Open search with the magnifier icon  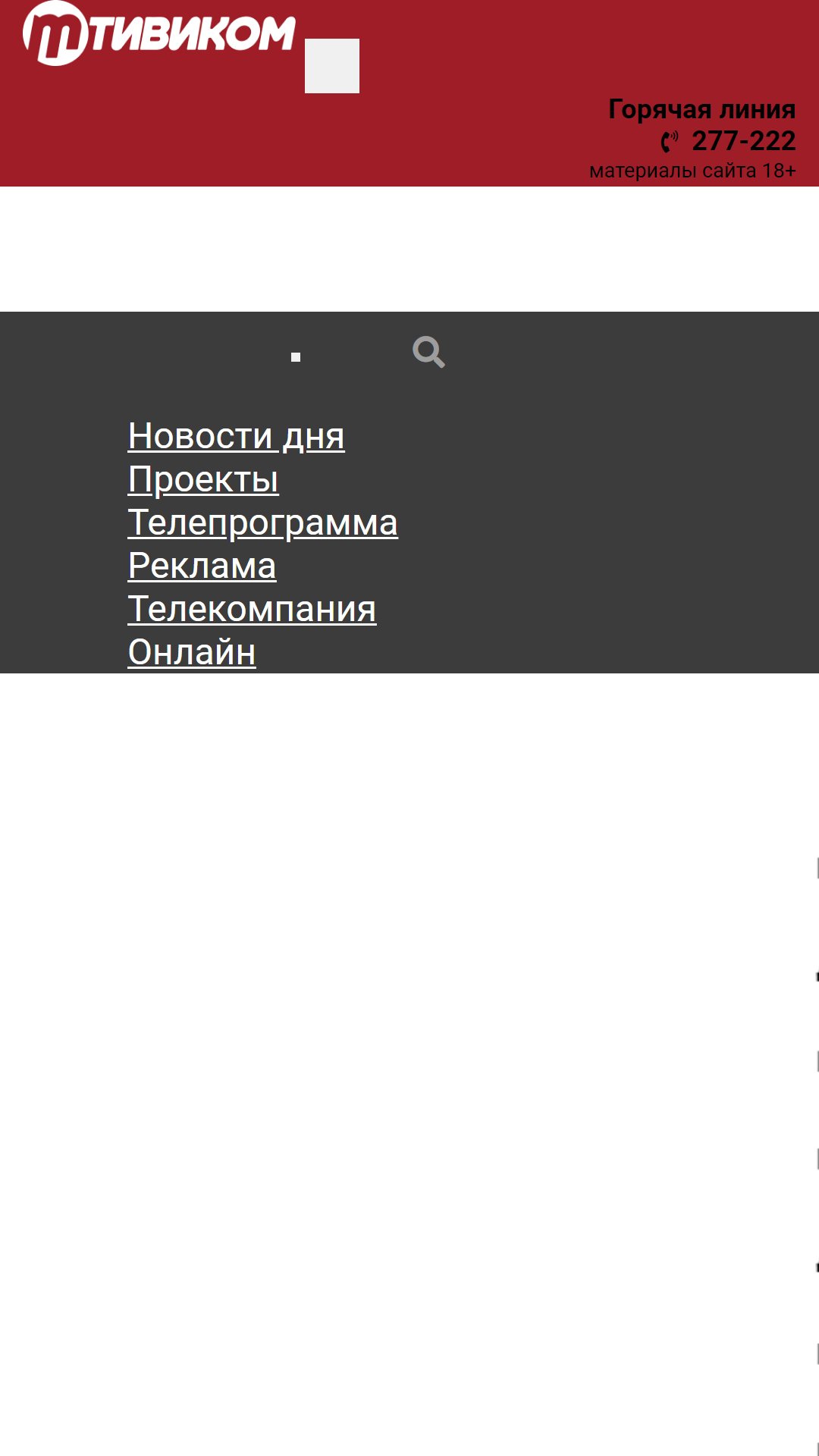428,352
